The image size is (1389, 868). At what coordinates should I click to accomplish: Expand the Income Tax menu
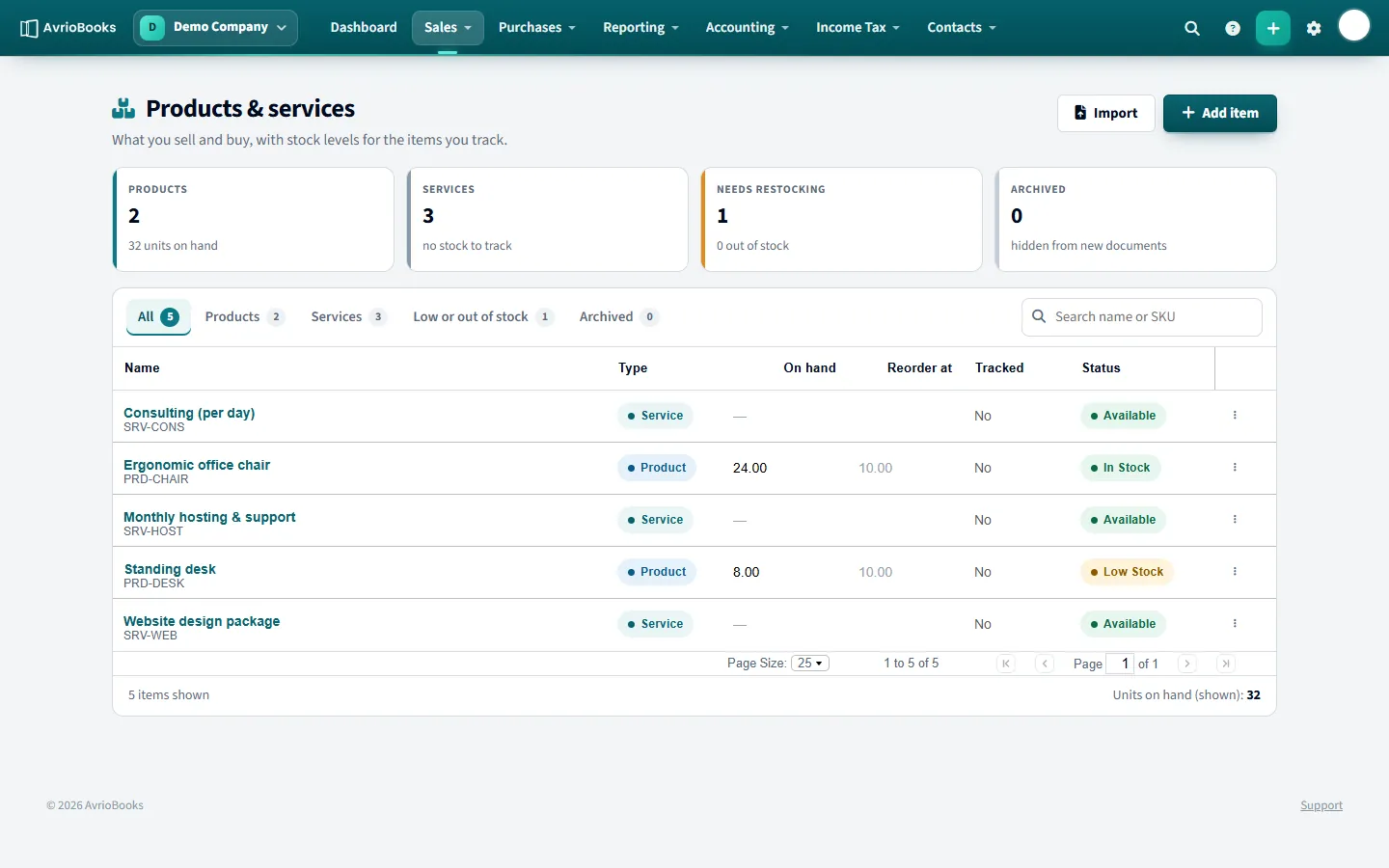(858, 28)
